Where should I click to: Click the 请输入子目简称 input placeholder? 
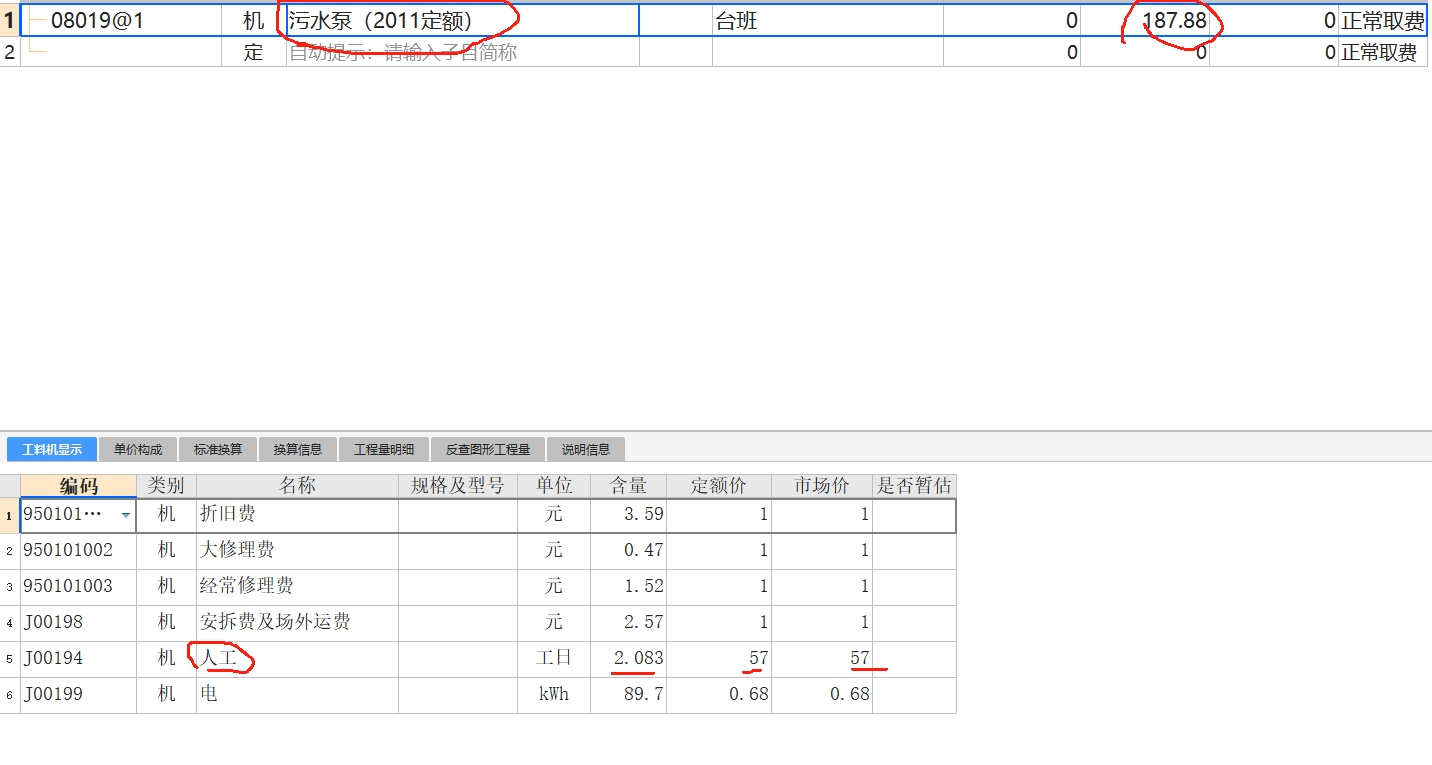pos(462,52)
